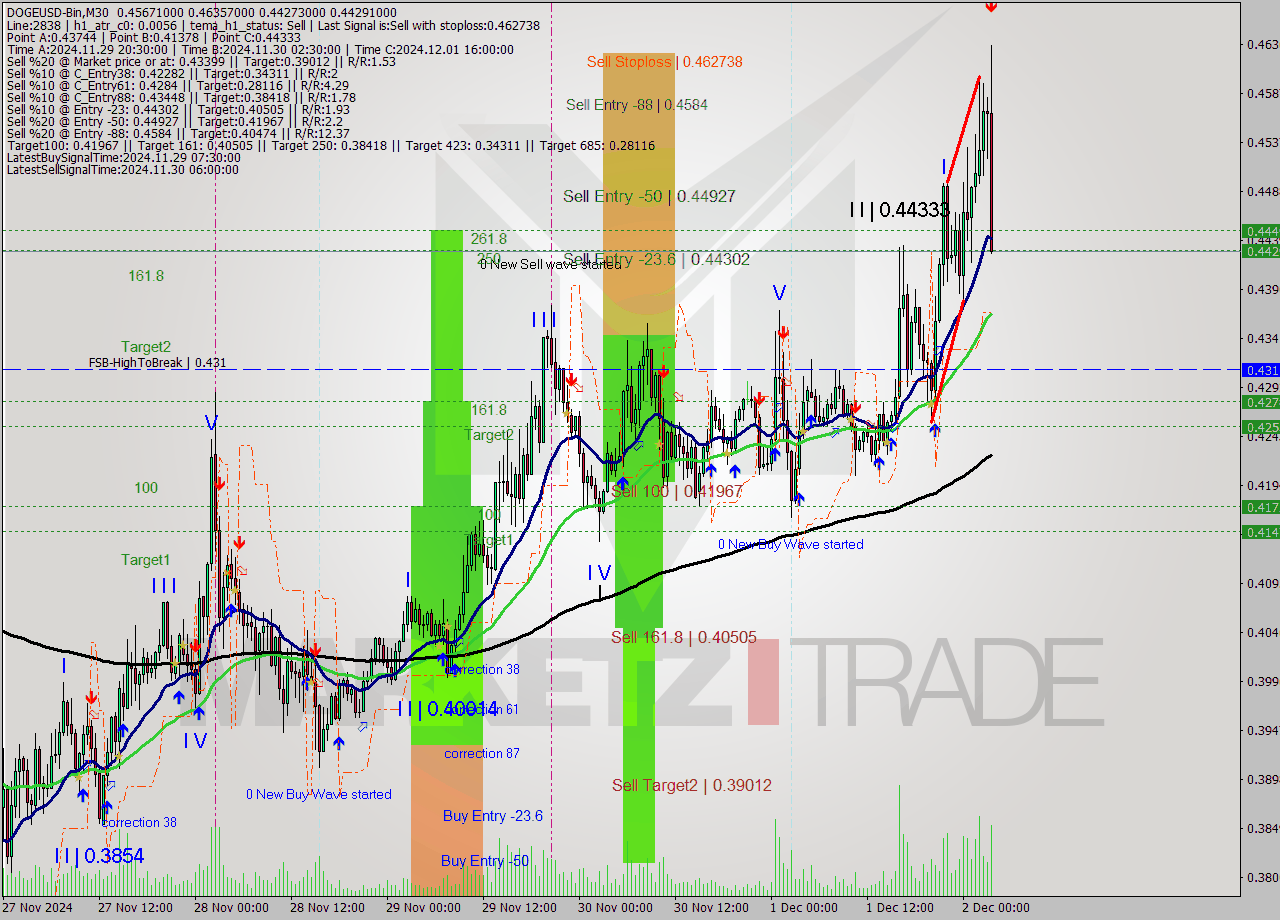Select the 'Sell Target2 | 0.39012' label
This screenshot has height=920, width=1280.
(x=692, y=786)
